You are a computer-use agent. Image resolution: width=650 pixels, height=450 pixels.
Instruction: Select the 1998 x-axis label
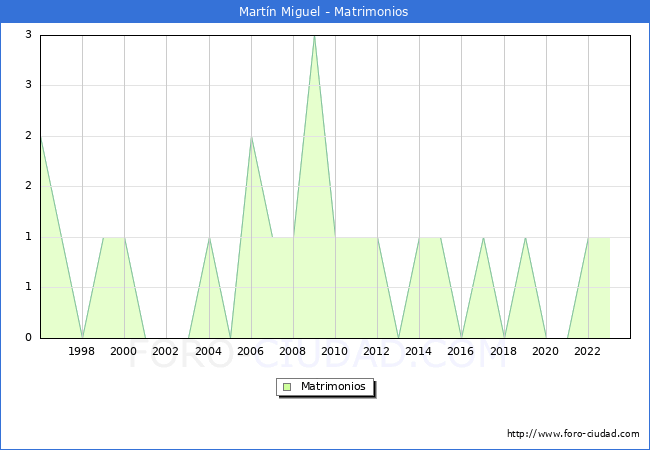[82, 351]
